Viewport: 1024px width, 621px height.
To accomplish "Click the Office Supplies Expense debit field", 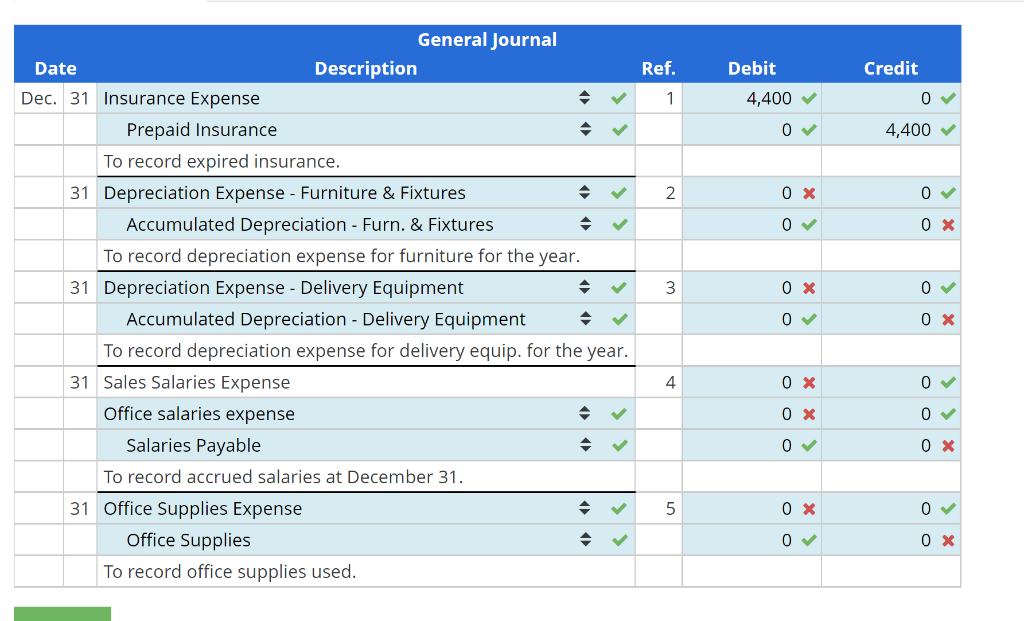I will (x=752, y=508).
